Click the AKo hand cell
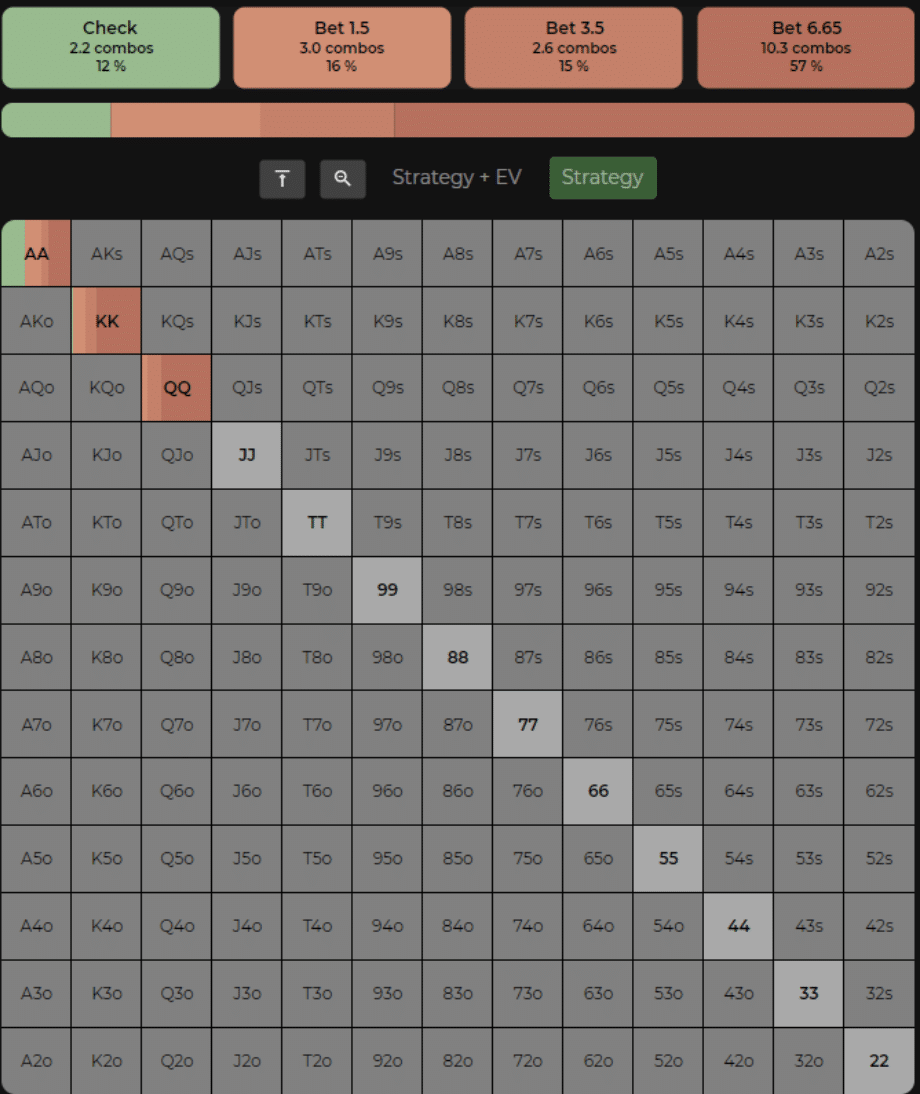Image resolution: width=920 pixels, height=1094 pixels. point(36,321)
